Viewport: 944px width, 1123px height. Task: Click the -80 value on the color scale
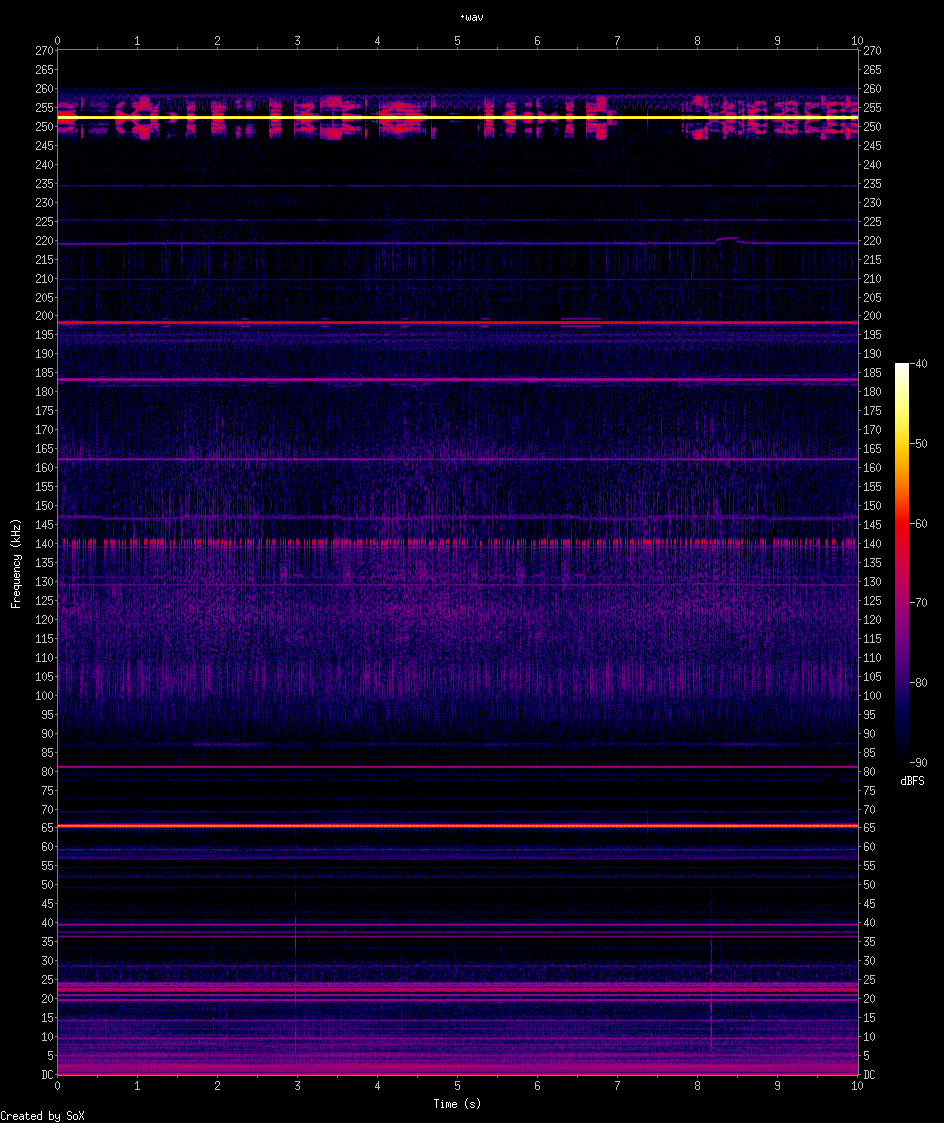919,683
